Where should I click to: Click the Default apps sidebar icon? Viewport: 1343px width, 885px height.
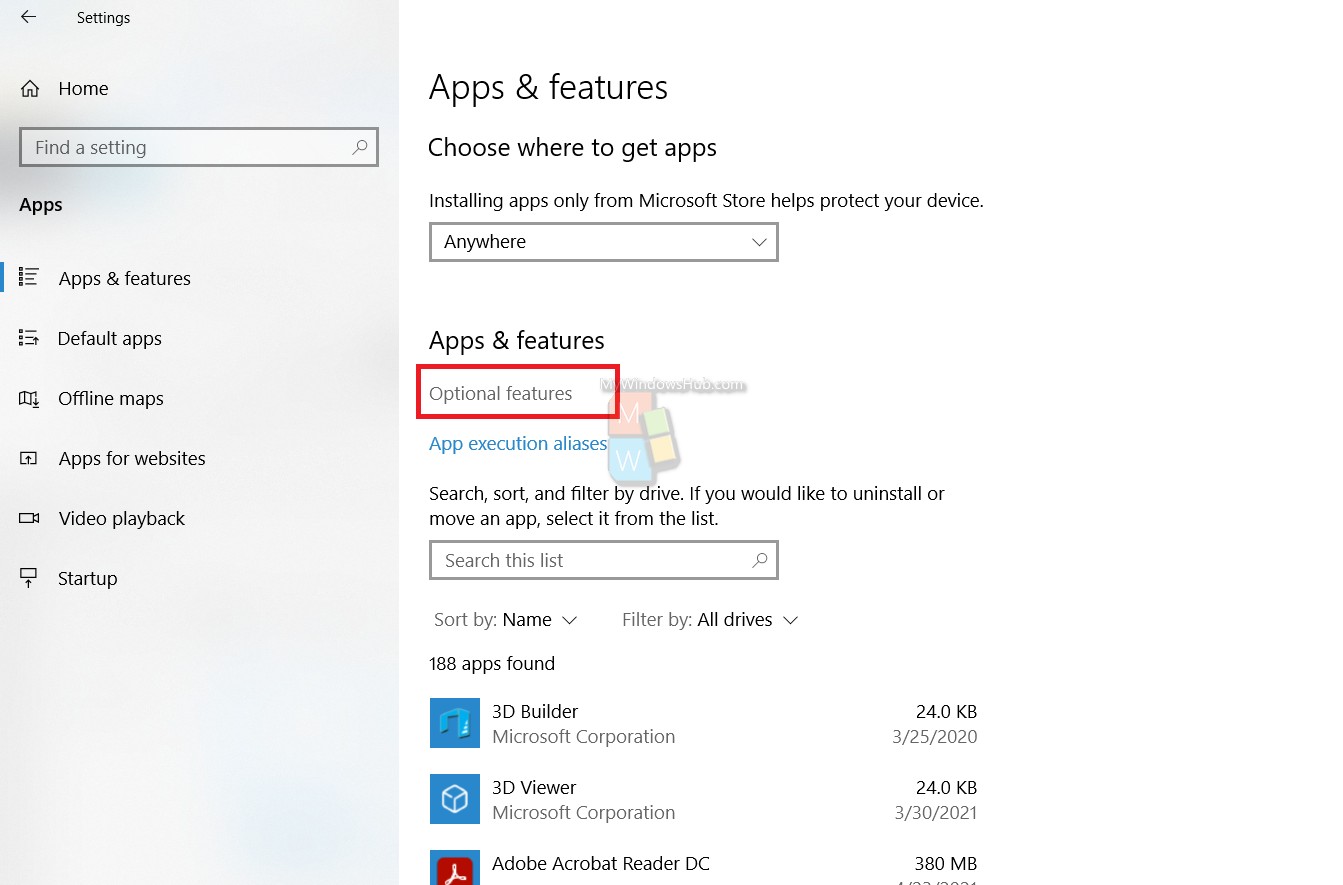click(29, 338)
